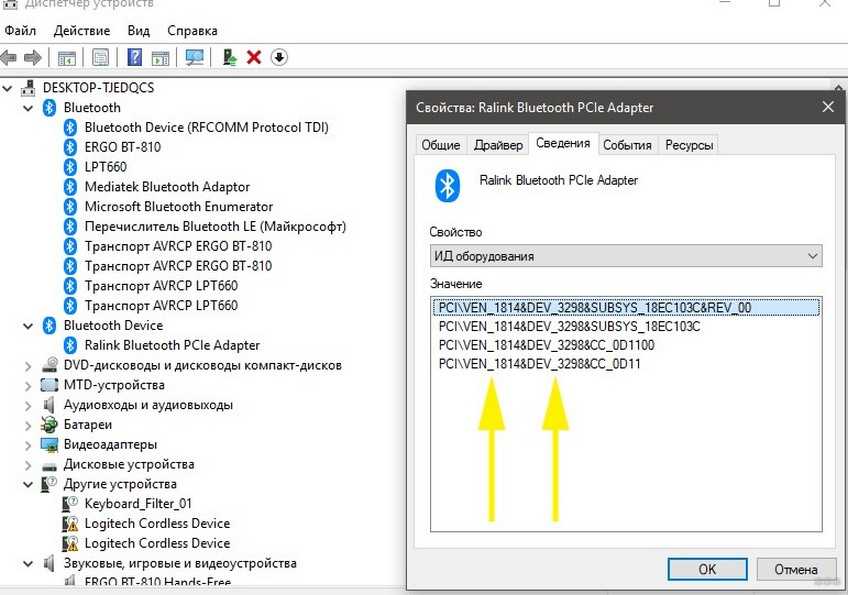Toggle the console tree toolbar icon

pyautogui.click(x=67, y=58)
